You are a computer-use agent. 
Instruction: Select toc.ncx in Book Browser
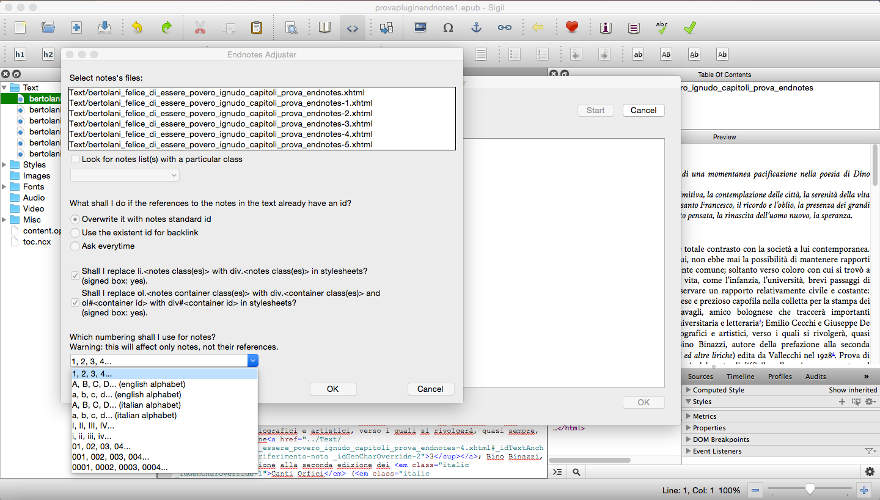(x=36, y=242)
